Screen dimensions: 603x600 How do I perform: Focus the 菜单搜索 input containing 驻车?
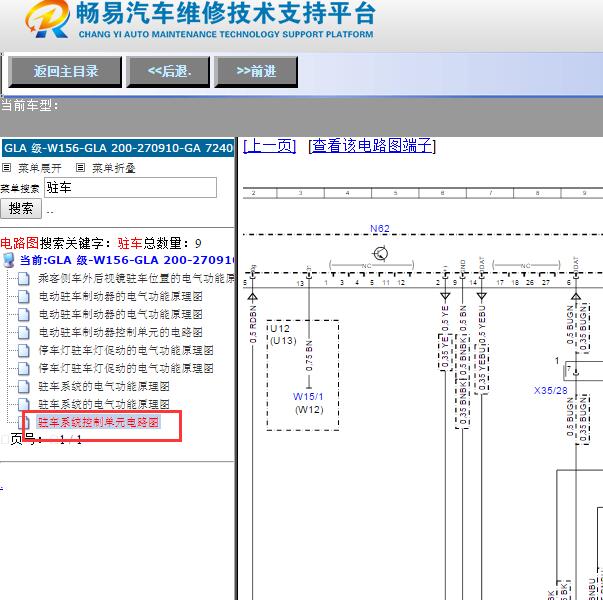[x=130, y=188]
